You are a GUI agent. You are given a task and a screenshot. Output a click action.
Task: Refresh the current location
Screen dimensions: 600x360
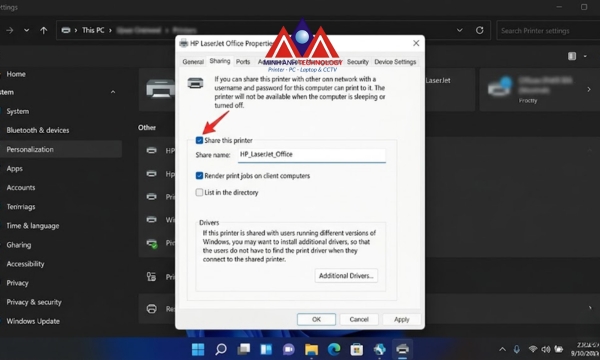pyautogui.click(x=479, y=30)
